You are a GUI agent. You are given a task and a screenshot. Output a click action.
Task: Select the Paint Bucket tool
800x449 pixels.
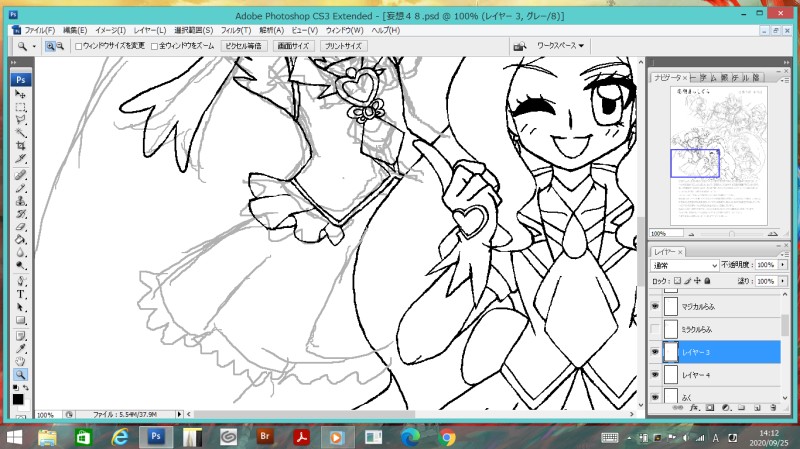coord(20,239)
